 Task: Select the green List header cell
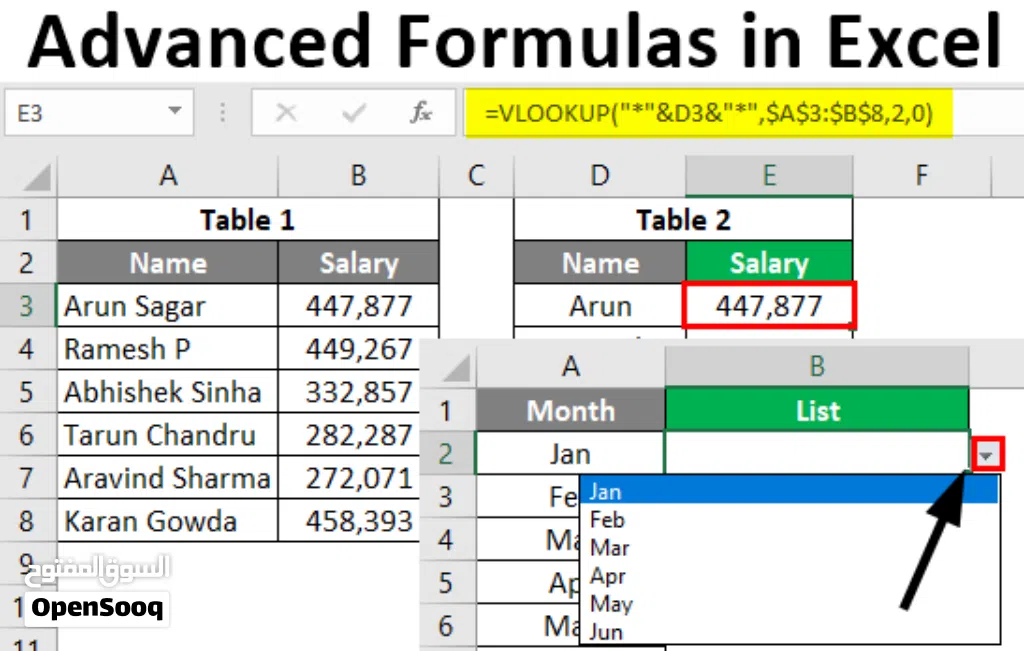[817, 411]
